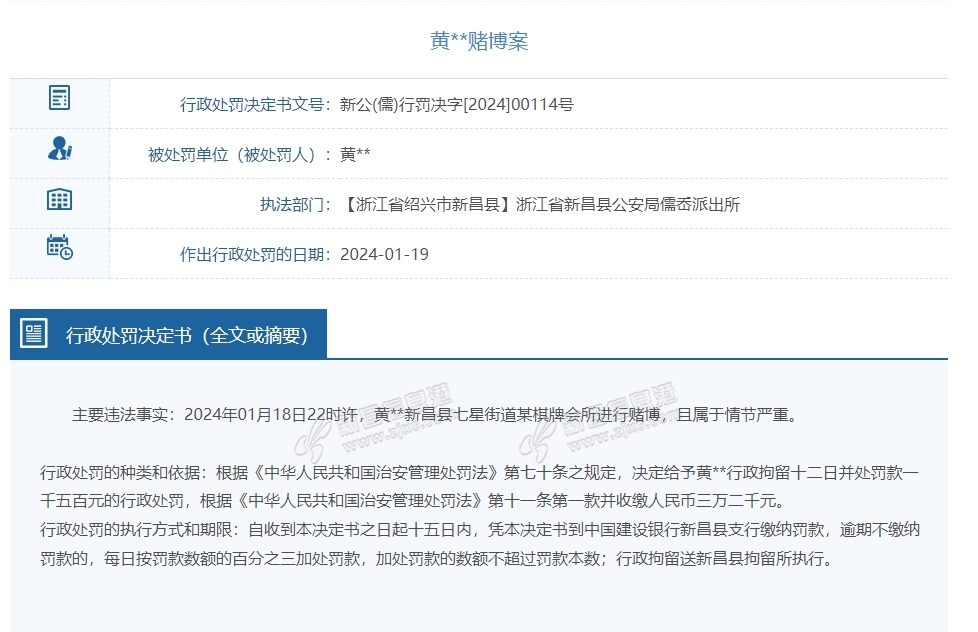Screen dimensions: 978x632
Task: Click the document icon in the blue section header
Action: [x=34, y=334]
